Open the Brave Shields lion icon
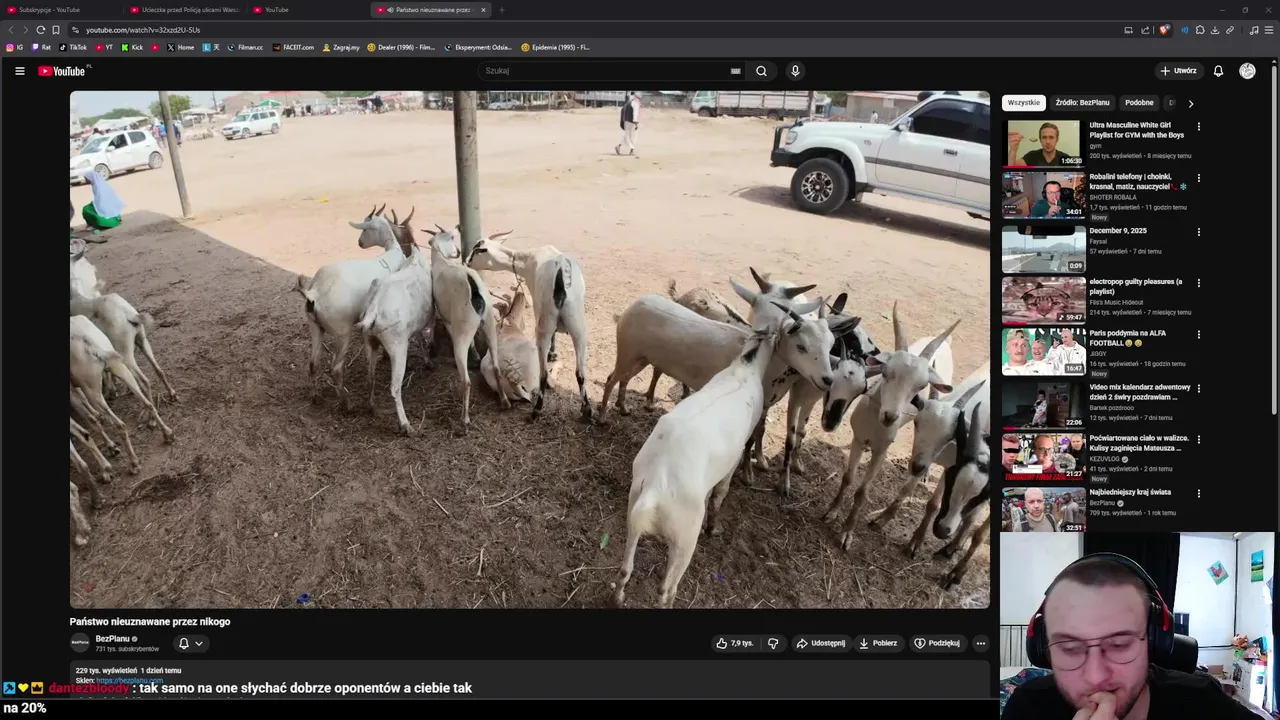 pos(1164,30)
